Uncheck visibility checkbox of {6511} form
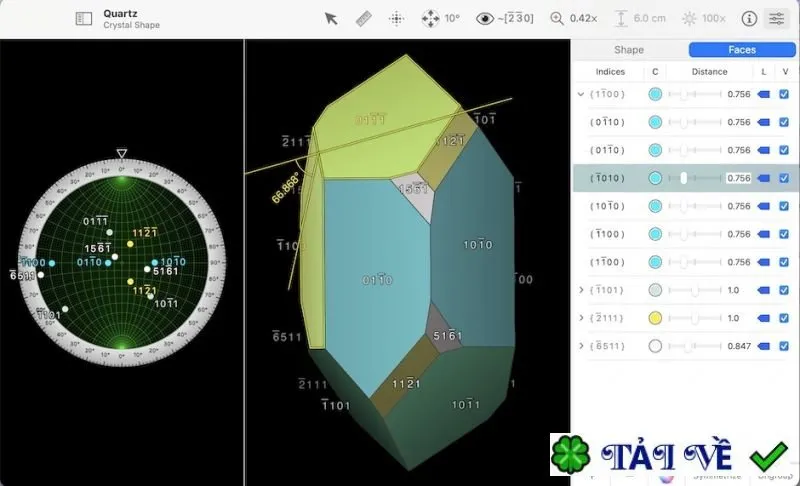The height and width of the screenshot is (486, 800). coord(784,346)
